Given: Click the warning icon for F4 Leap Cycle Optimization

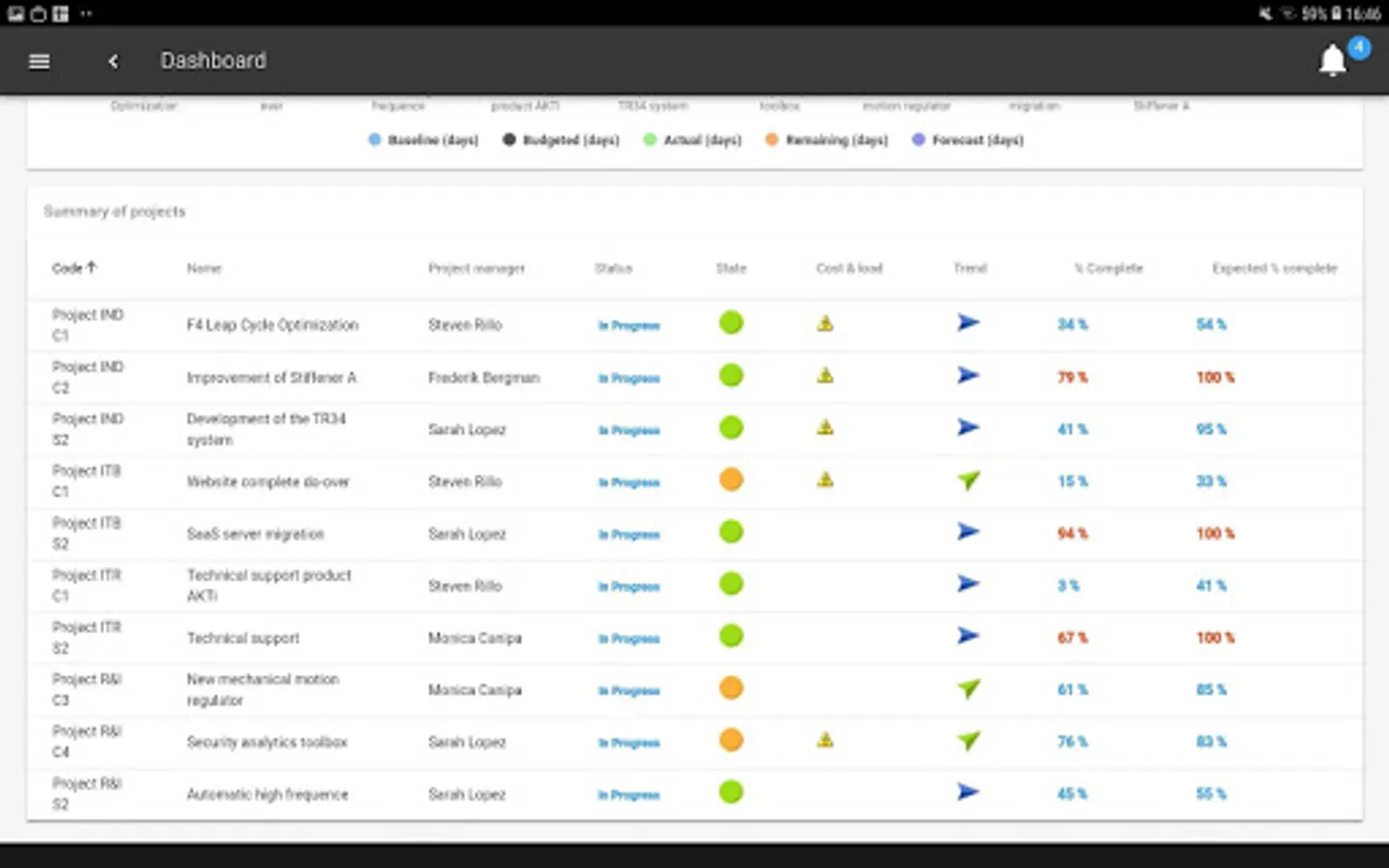Looking at the screenshot, I should (x=825, y=323).
